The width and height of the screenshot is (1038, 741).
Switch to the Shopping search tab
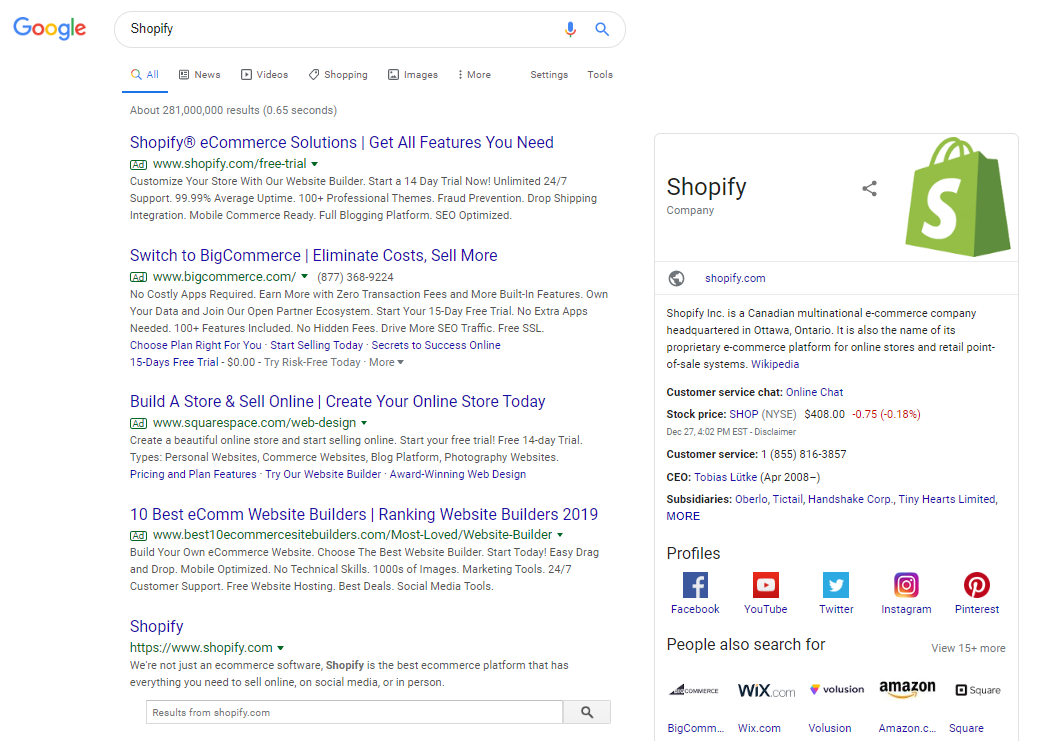[x=338, y=74]
